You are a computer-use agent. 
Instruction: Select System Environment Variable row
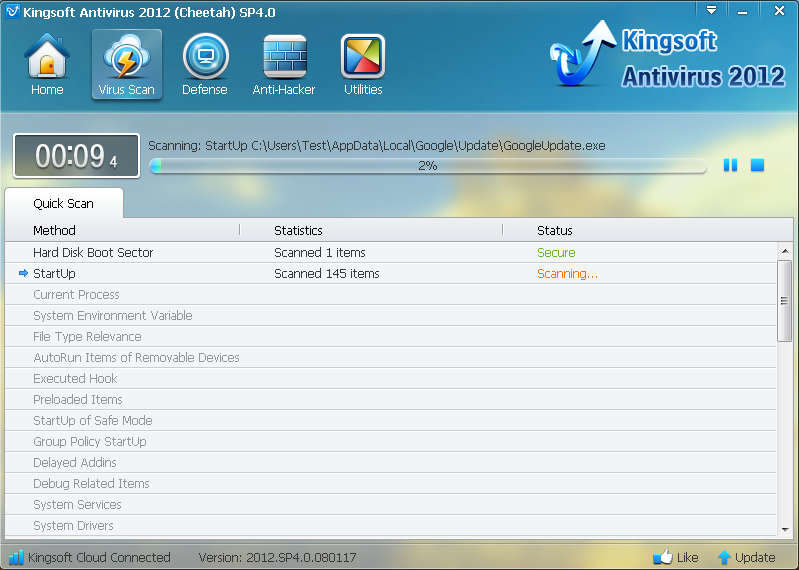[x=391, y=315]
